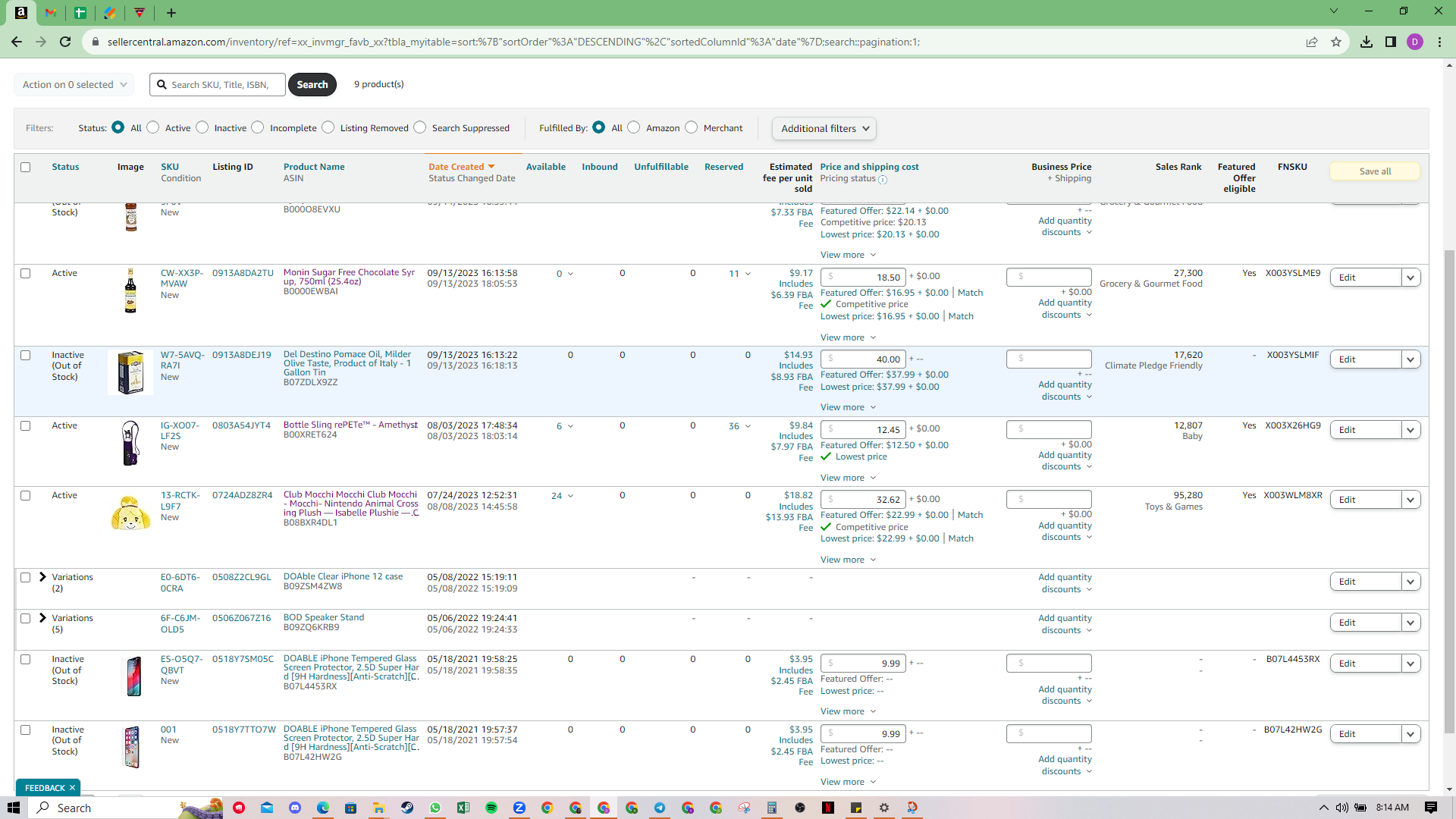Check the Club Mocchi Isabelle Plushie row
This screenshot has width=1456, height=819.
click(26, 495)
